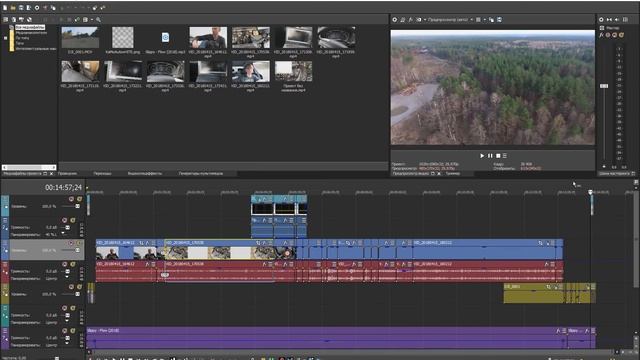Open the Шина мастеринга tab
640x360 pixels.
[614, 173]
